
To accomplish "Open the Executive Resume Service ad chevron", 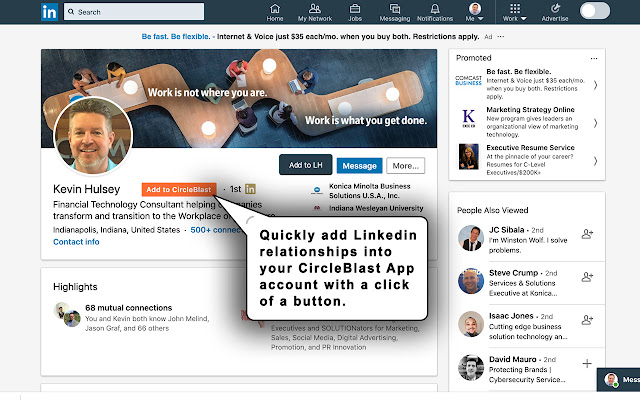I will [596, 161].
